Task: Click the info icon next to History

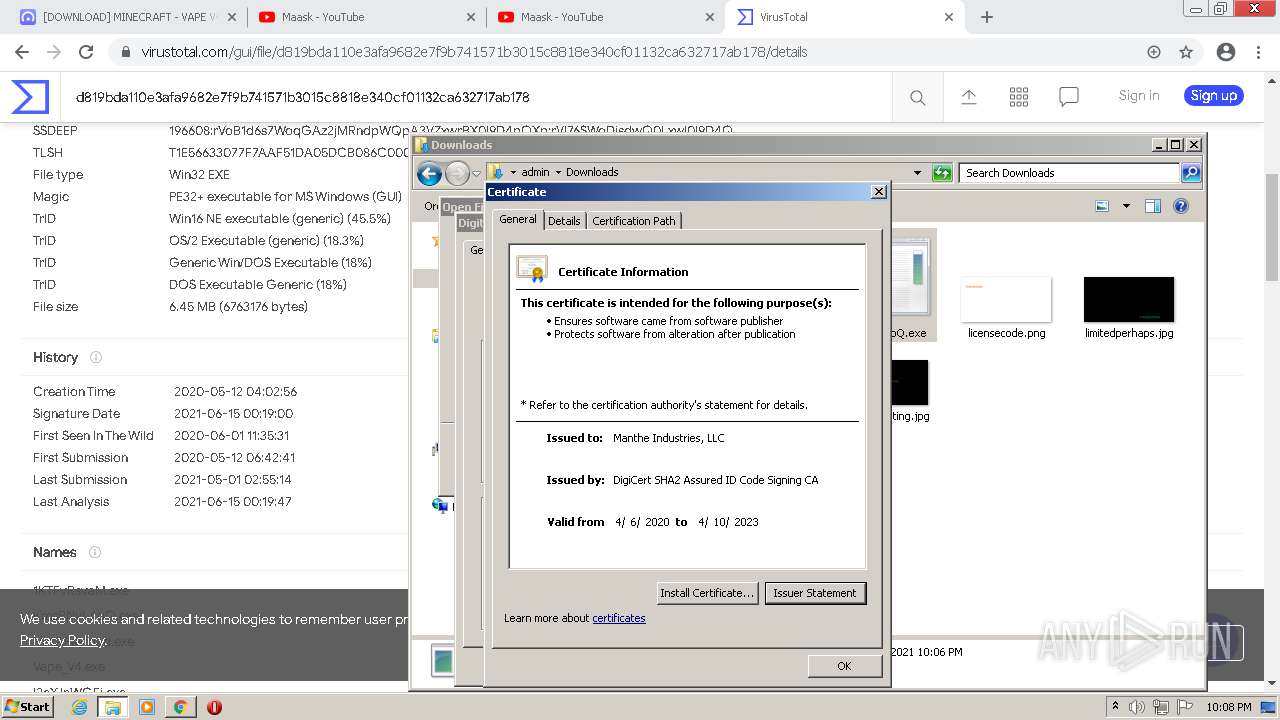Action: tap(96, 357)
